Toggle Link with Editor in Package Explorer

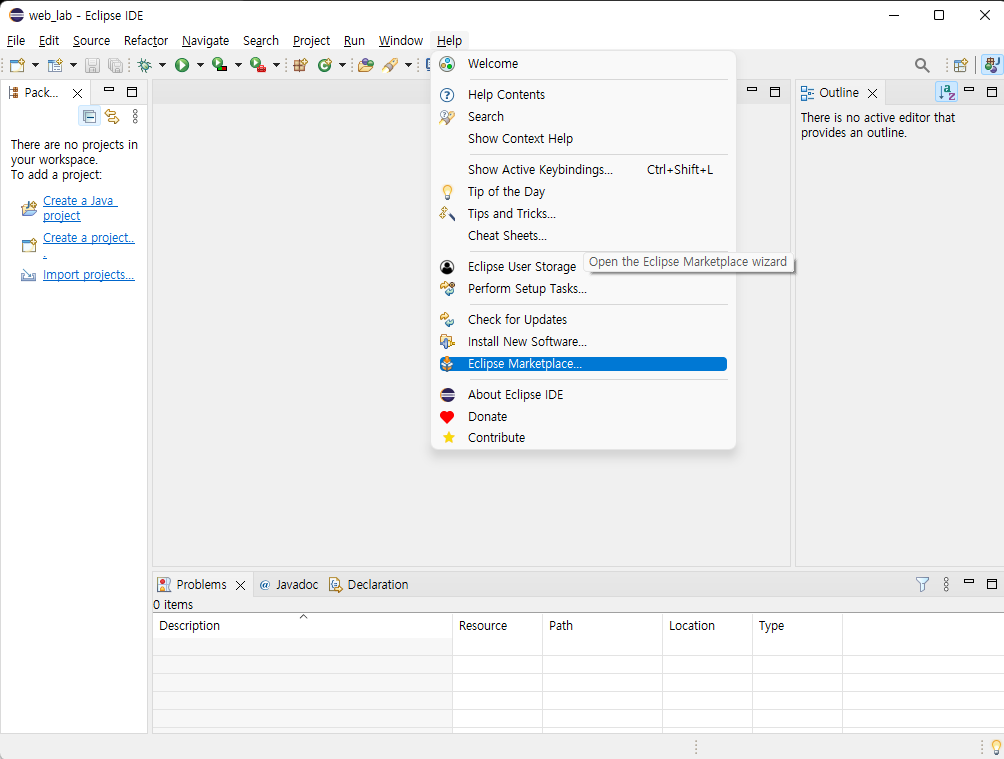point(112,117)
